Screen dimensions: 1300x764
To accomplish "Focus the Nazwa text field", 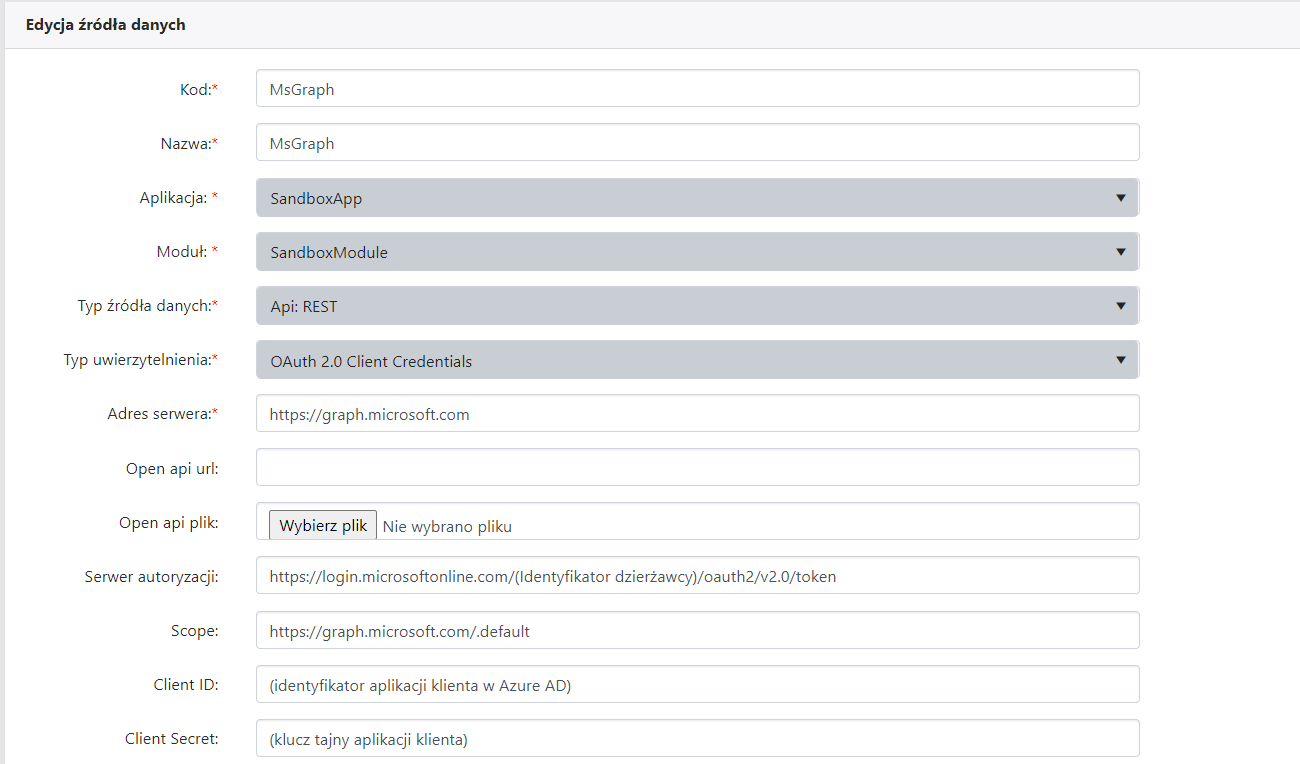I will 697,143.
